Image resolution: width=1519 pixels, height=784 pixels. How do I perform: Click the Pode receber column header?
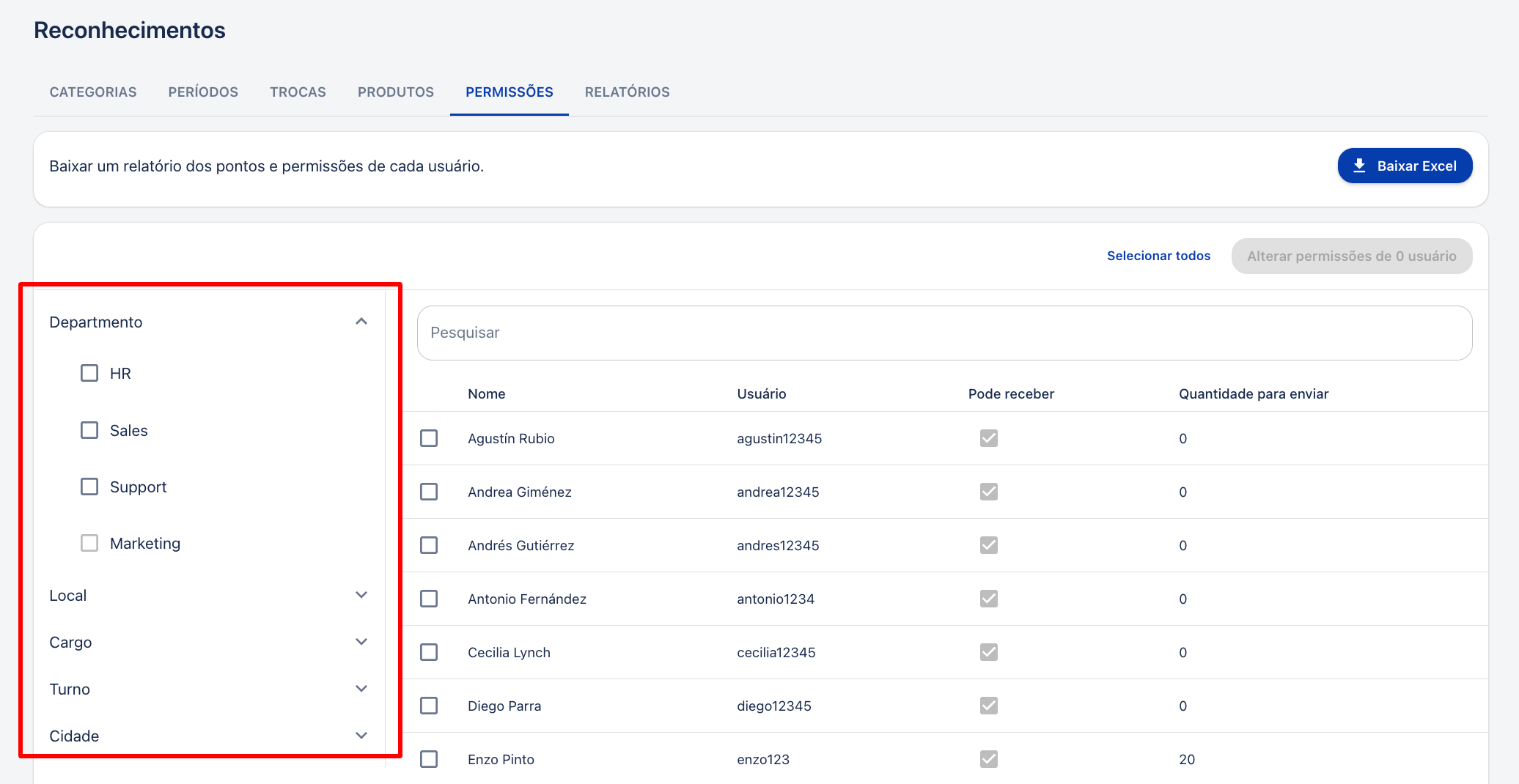(1011, 394)
